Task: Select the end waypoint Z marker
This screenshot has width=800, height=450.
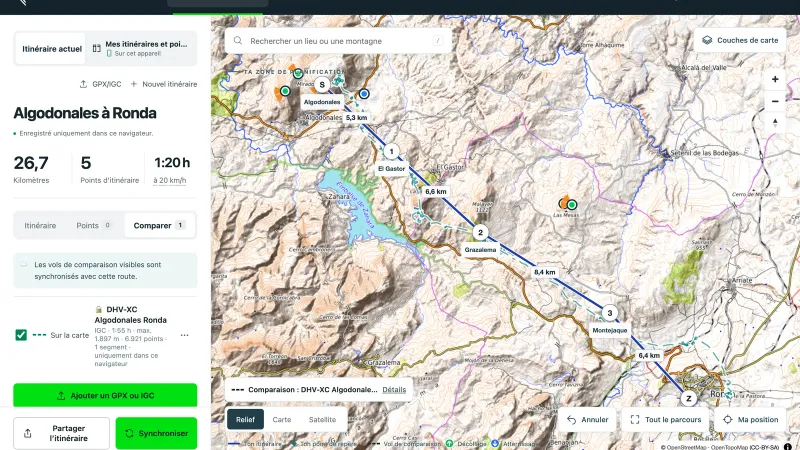Action: coord(689,398)
